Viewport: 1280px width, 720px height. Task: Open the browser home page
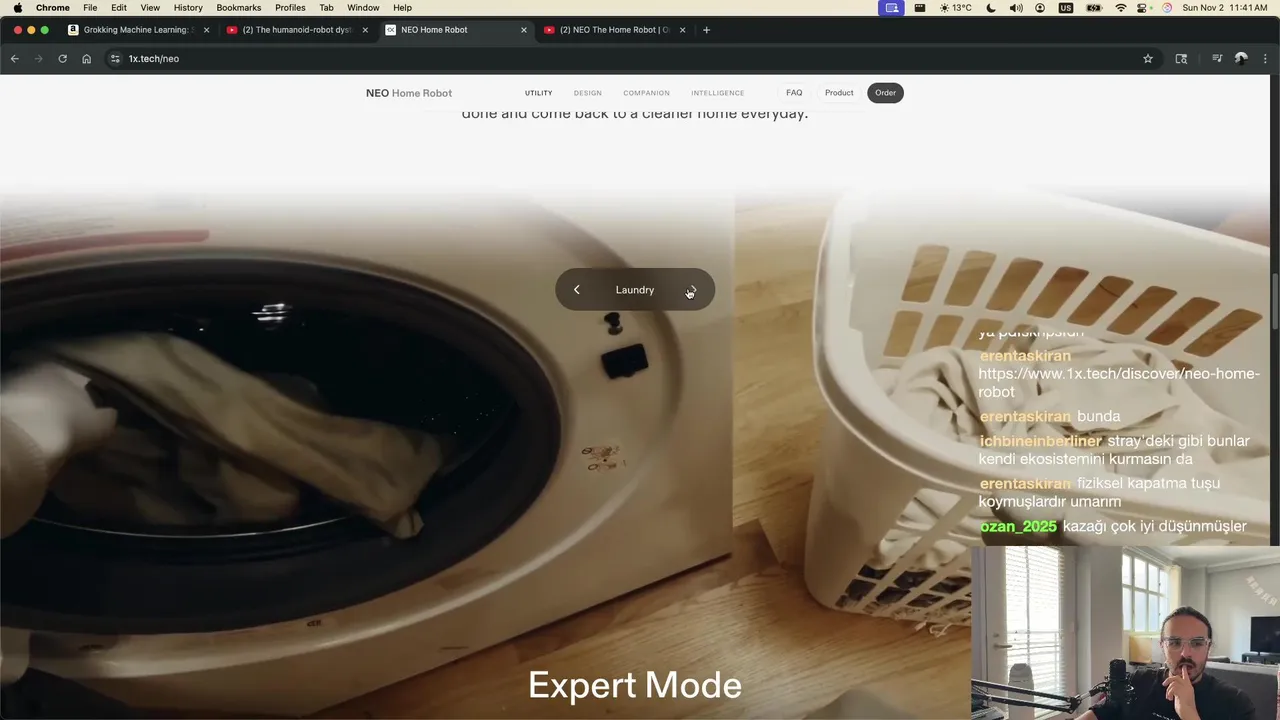(x=86, y=59)
